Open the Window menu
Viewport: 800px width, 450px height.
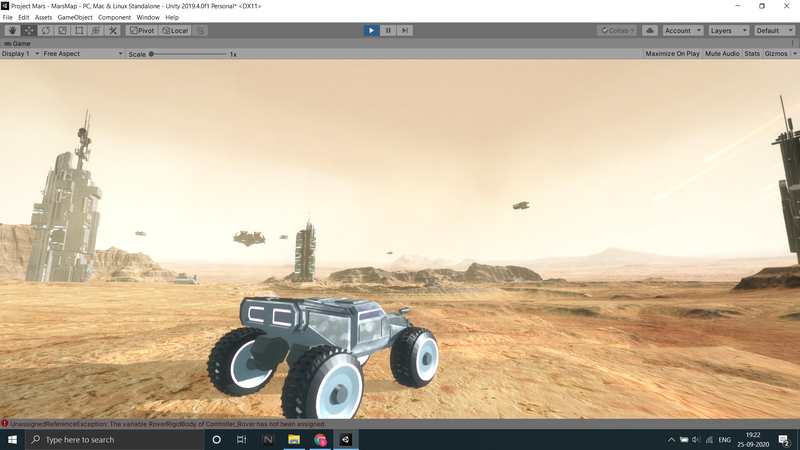[148, 17]
